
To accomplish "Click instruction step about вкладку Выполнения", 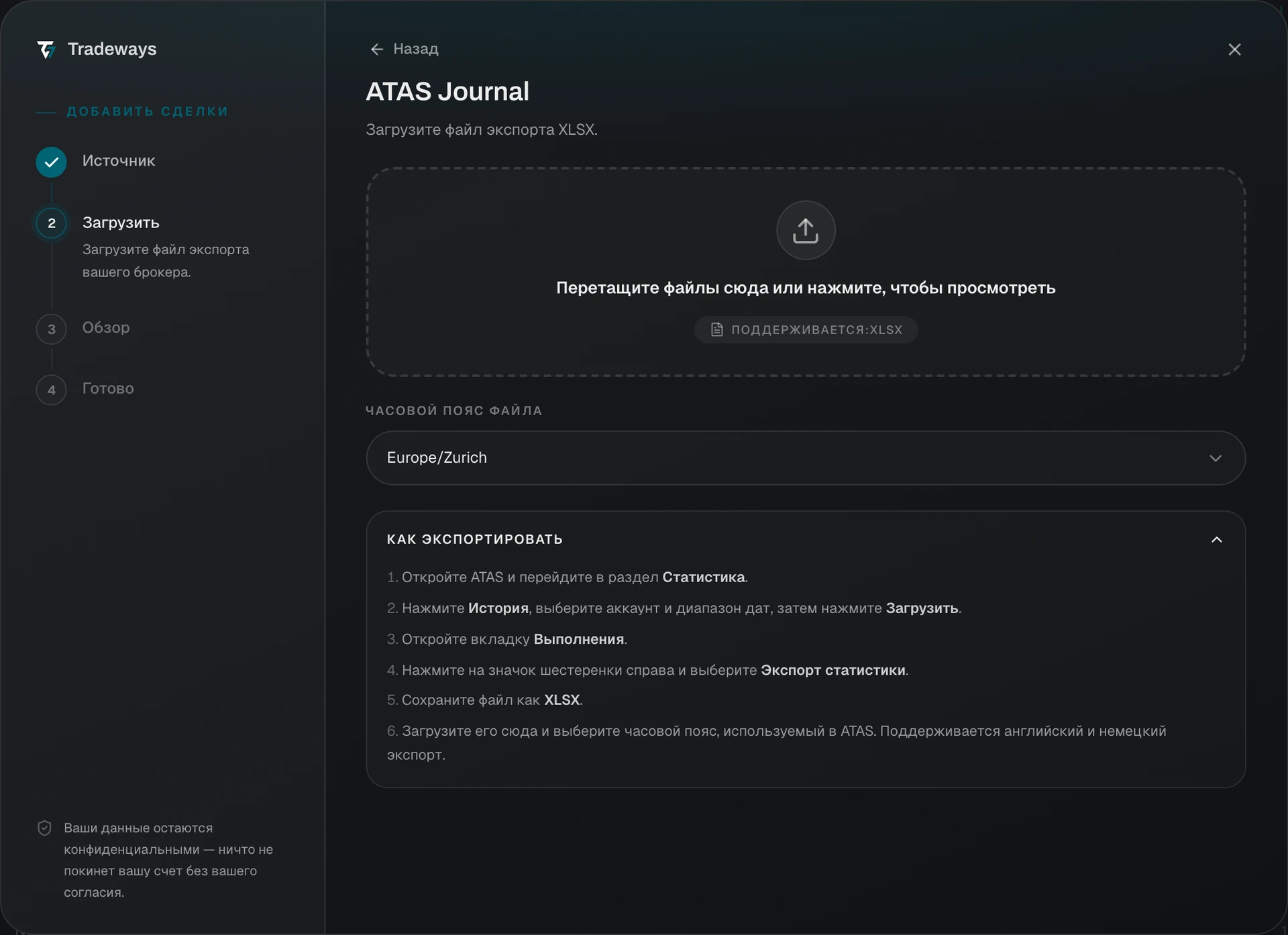I will [x=507, y=639].
